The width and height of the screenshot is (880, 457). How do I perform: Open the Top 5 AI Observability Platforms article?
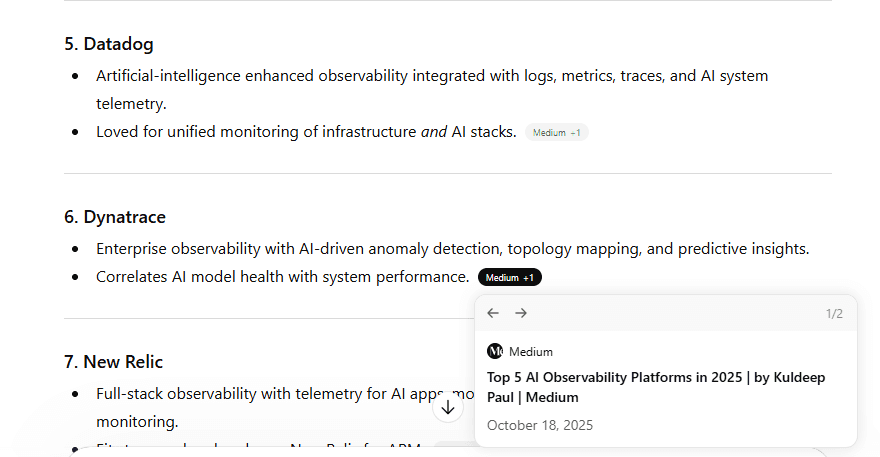pyautogui.click(x=656, y=387)
